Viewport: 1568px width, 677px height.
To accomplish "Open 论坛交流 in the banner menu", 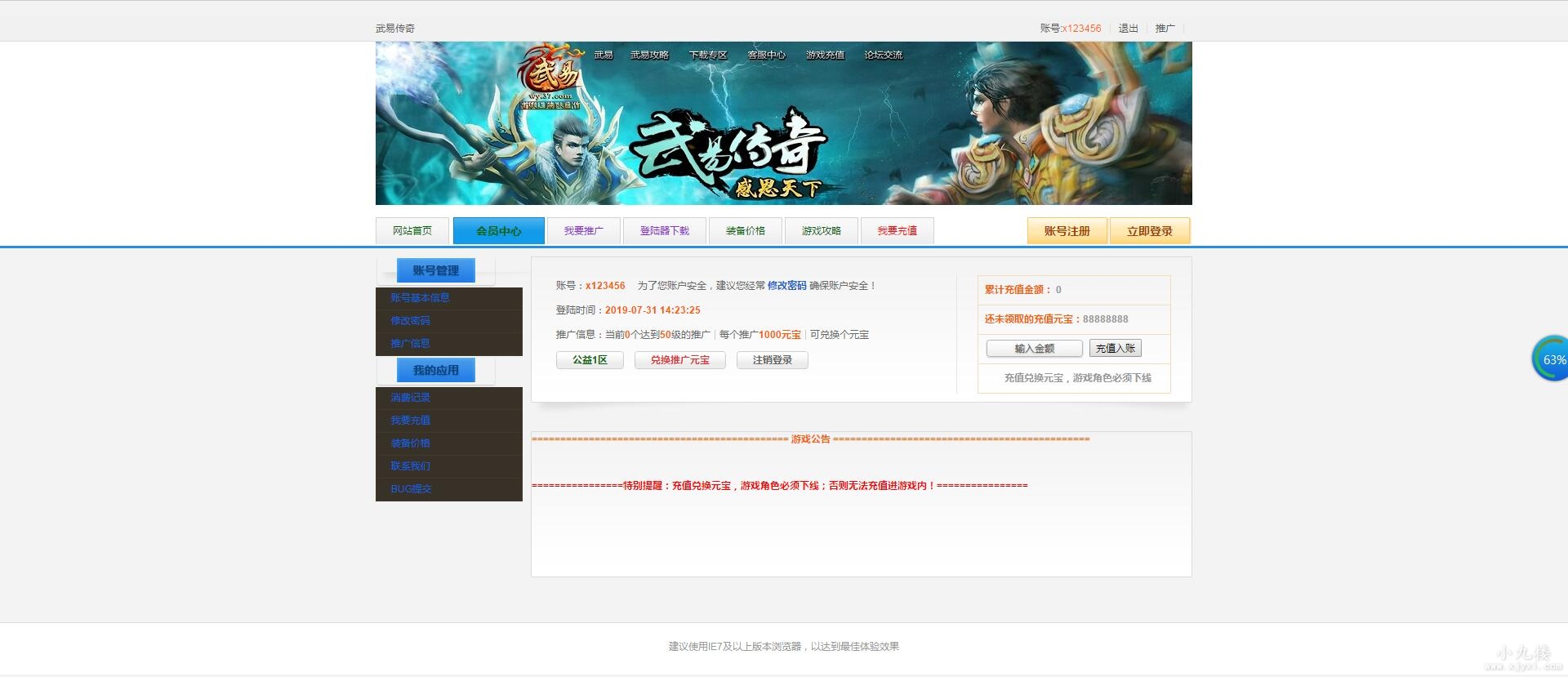I will (883, 56).
